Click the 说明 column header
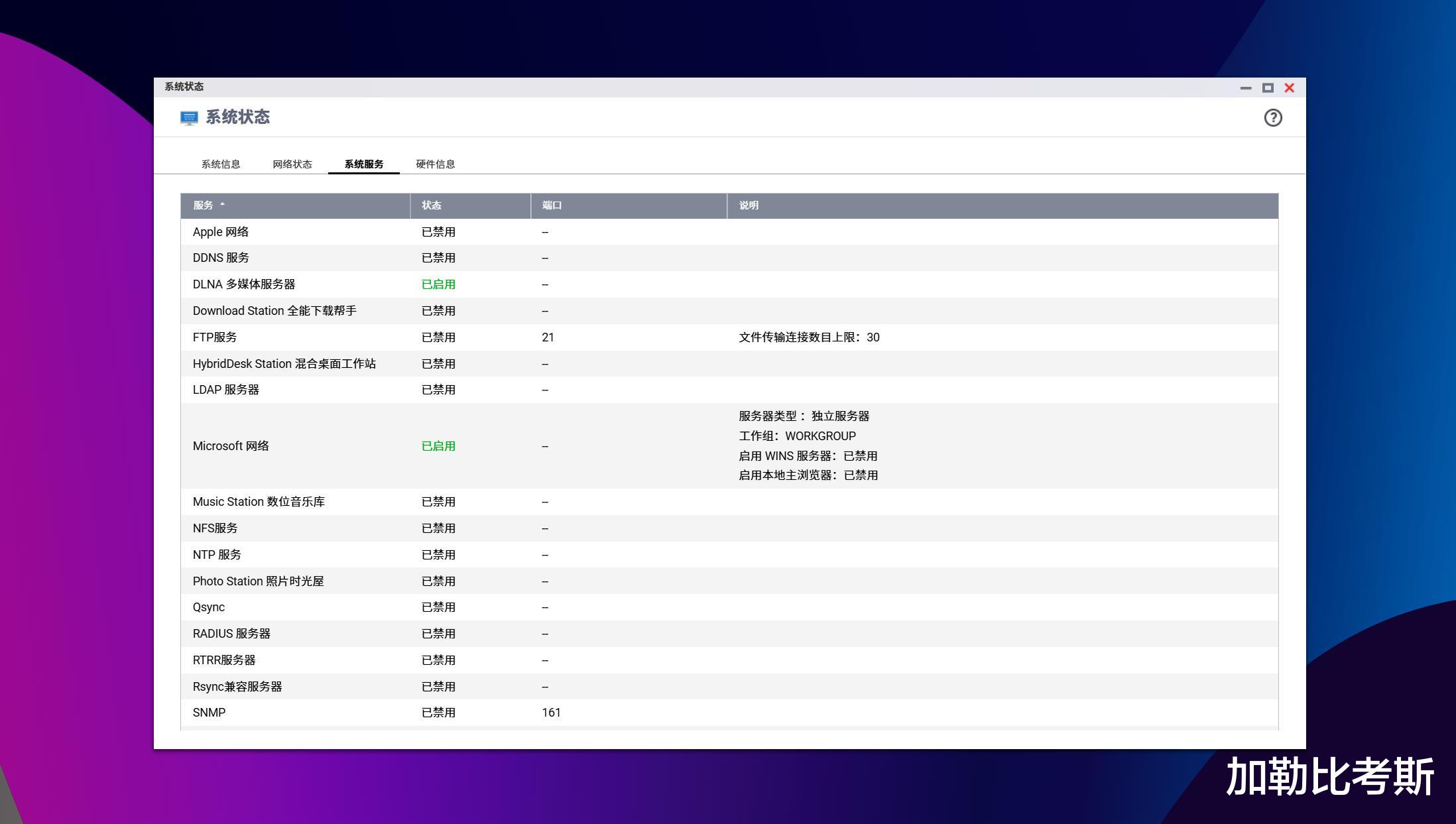This screenshot has height=824, width=1456. [x=749, y=206]
